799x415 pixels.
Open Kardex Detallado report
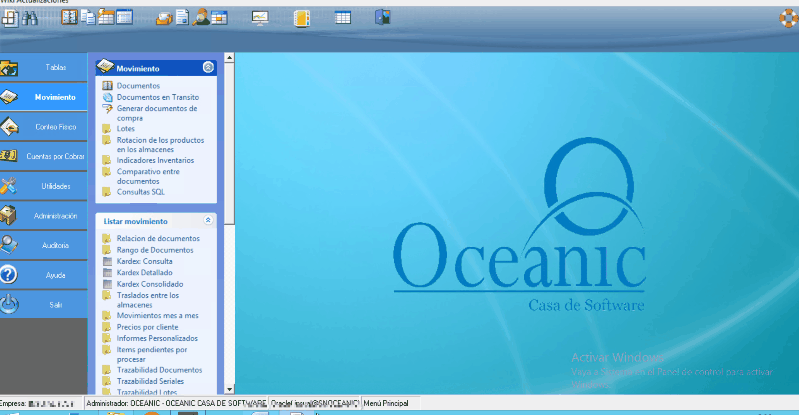(x=144, y=272)
